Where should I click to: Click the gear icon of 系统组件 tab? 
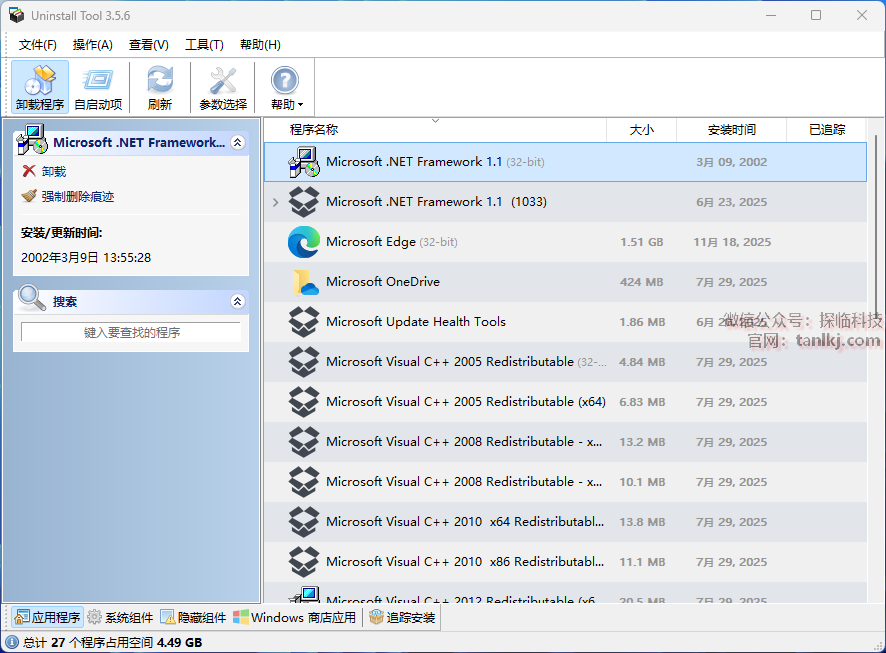pos(95,617)
